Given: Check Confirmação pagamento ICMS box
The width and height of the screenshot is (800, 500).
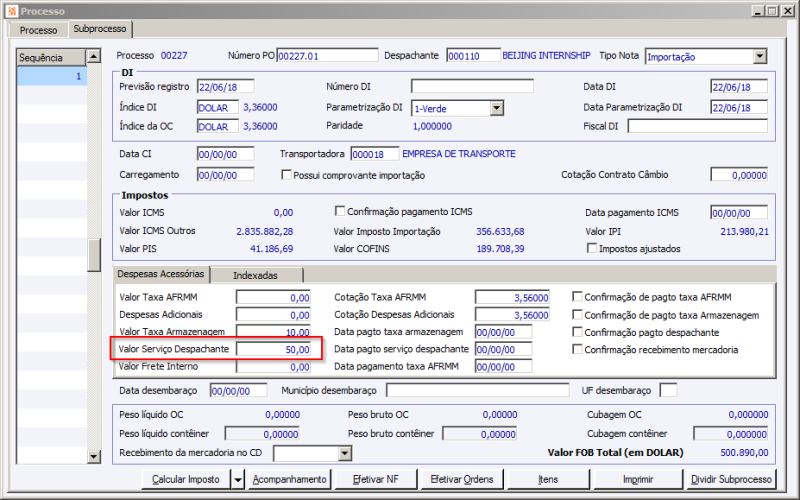Looking at the screenshot, I should (x=339, y=212).
